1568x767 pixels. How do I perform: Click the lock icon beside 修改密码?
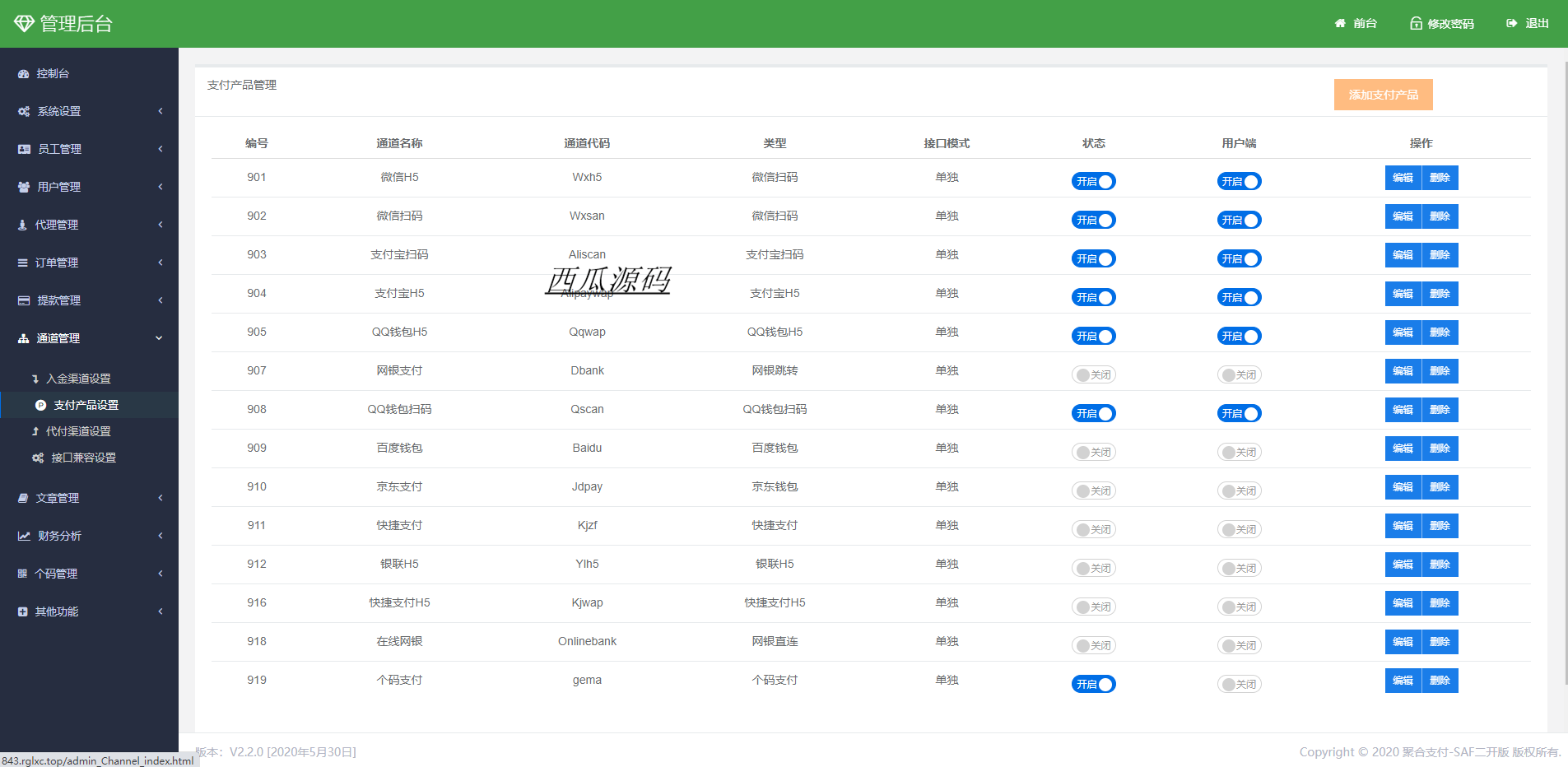[x=1416, y=23]
